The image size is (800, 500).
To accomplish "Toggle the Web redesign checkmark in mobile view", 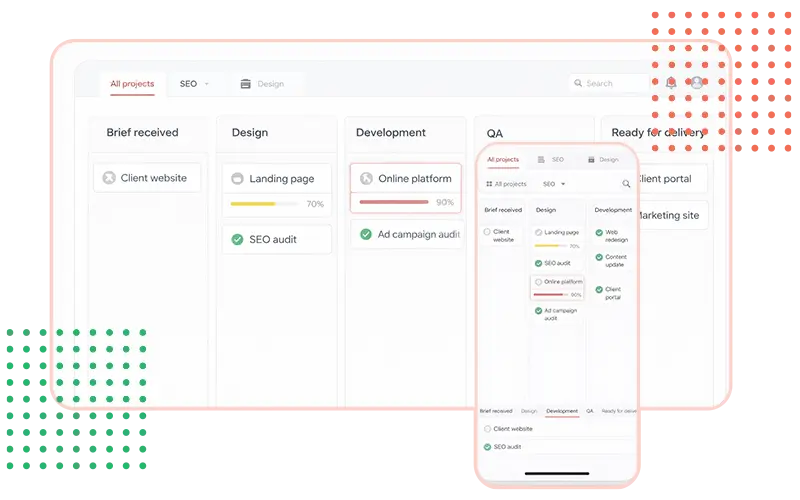I will [599, 233].
